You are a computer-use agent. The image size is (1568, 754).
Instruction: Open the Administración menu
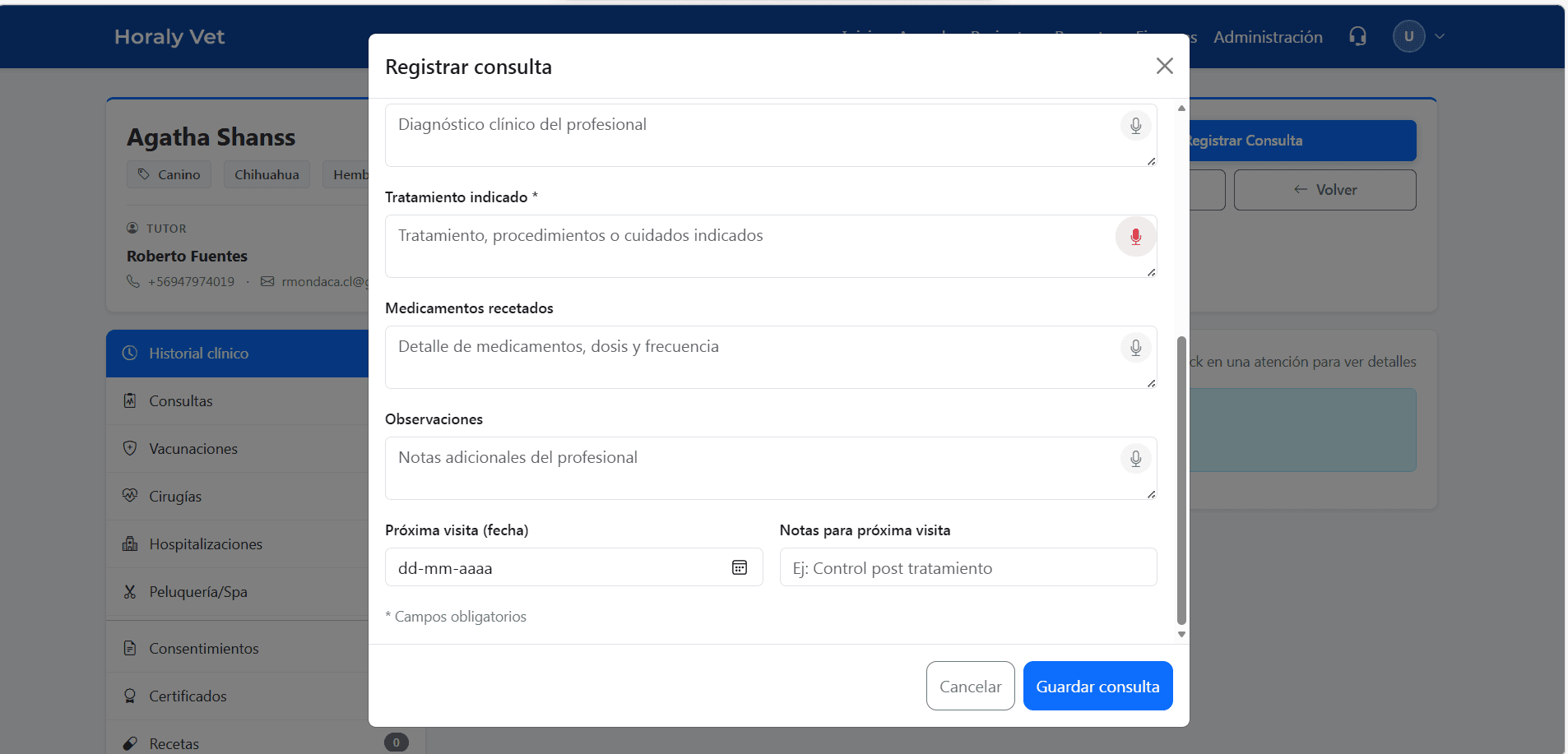tap(1268, 37)
